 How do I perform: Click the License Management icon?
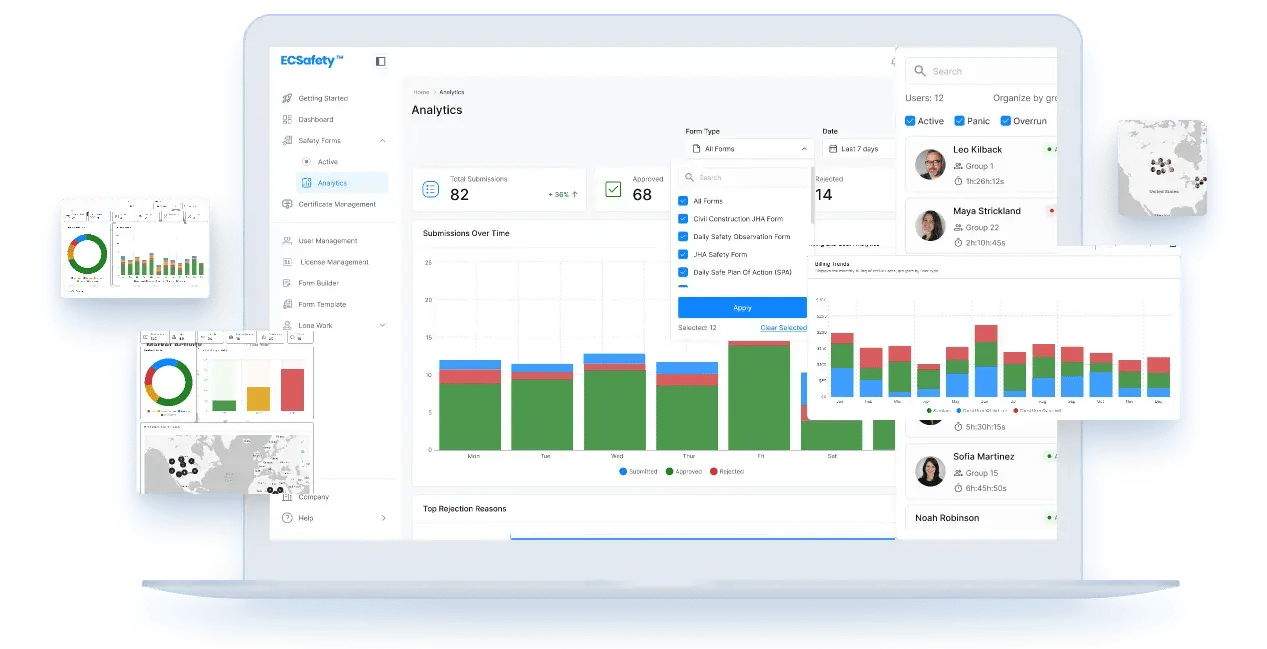(x=286, y=263)
